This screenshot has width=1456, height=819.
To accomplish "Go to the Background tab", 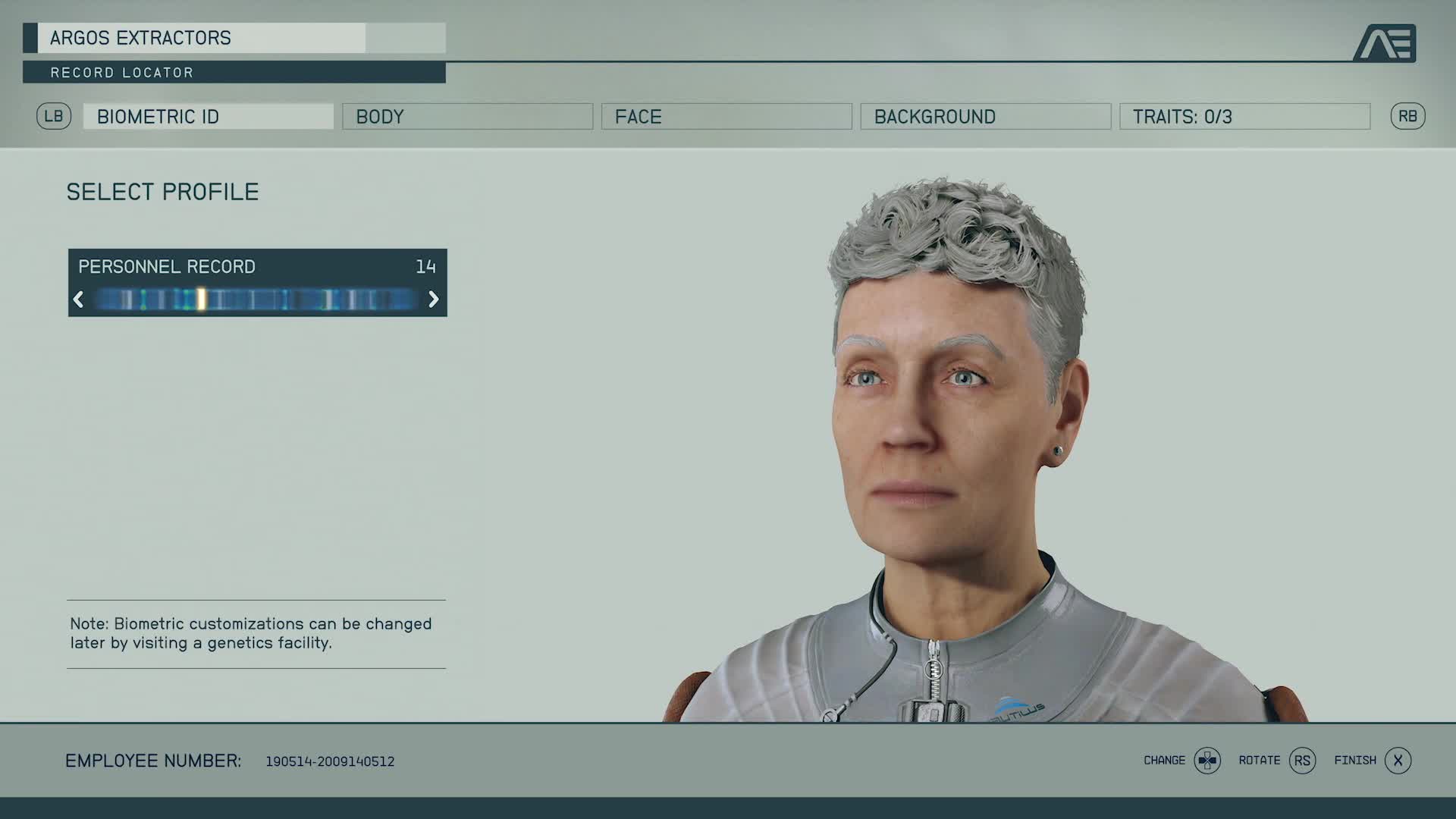I will (x=986, y=116).
